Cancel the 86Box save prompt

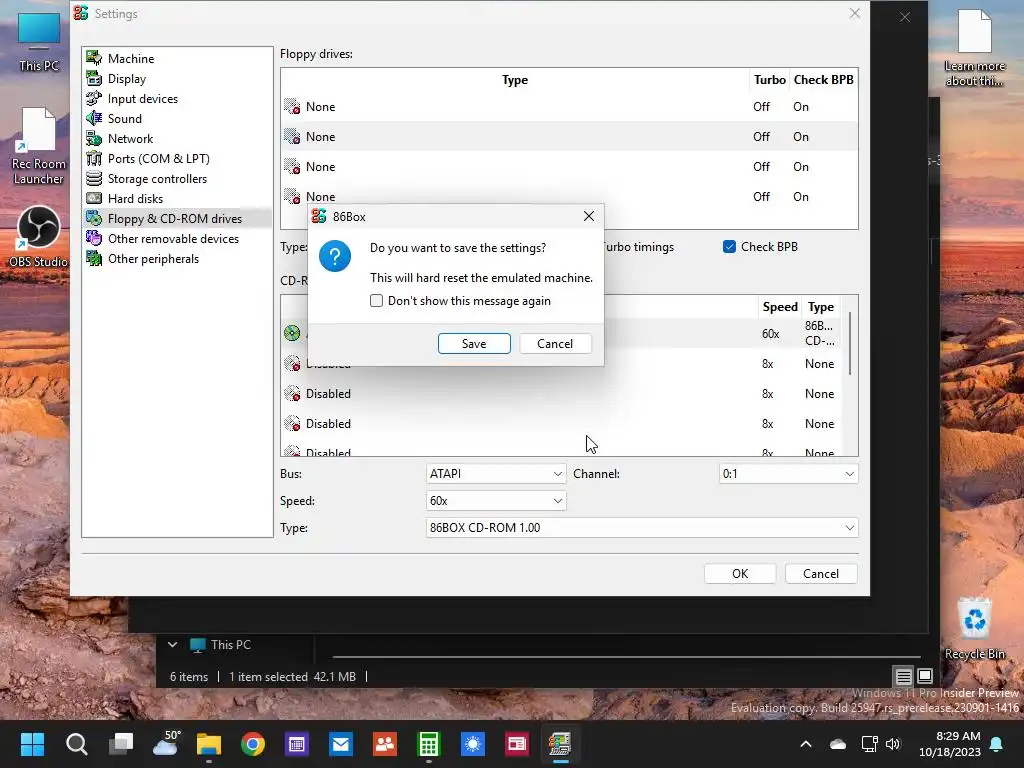pos(555,344)
